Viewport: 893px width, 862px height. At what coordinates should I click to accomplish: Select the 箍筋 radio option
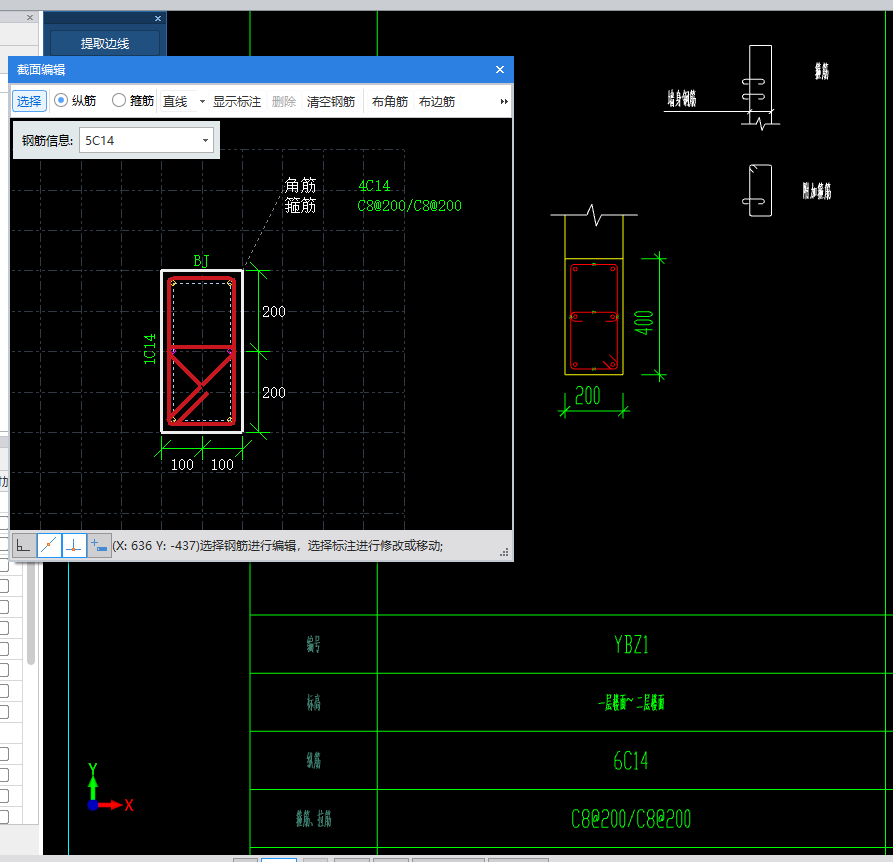[133, 101]
